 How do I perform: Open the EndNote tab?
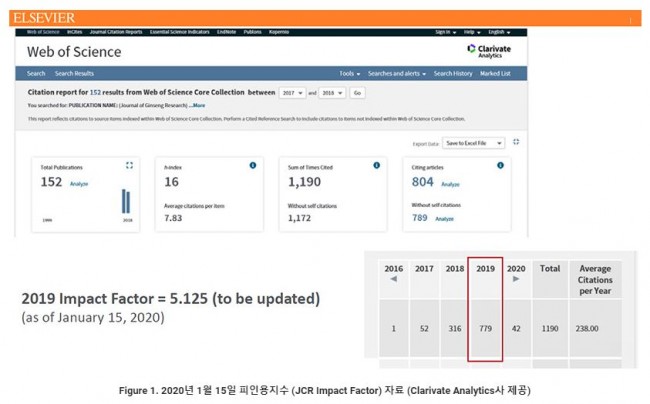coord(226,32)
